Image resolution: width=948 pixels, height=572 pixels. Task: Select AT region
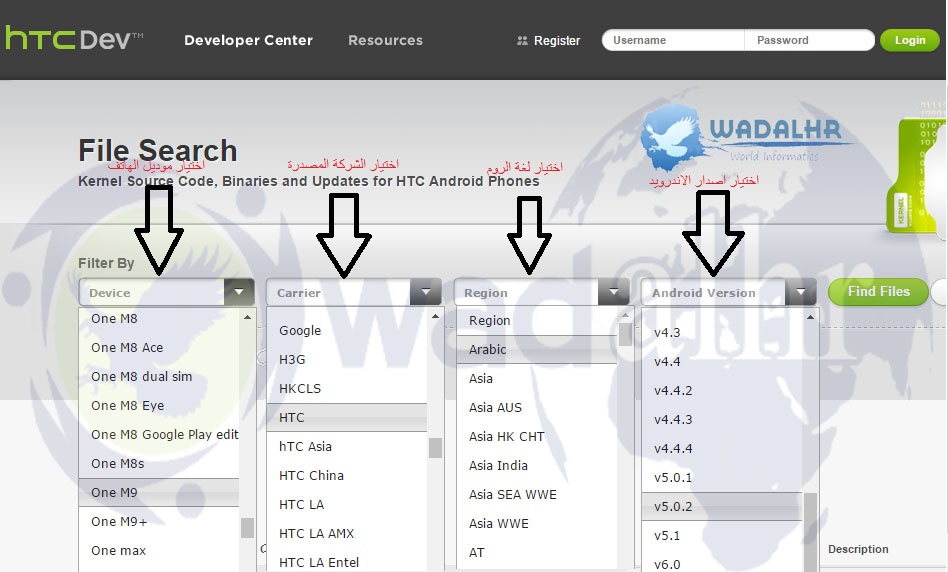[537, 553]
